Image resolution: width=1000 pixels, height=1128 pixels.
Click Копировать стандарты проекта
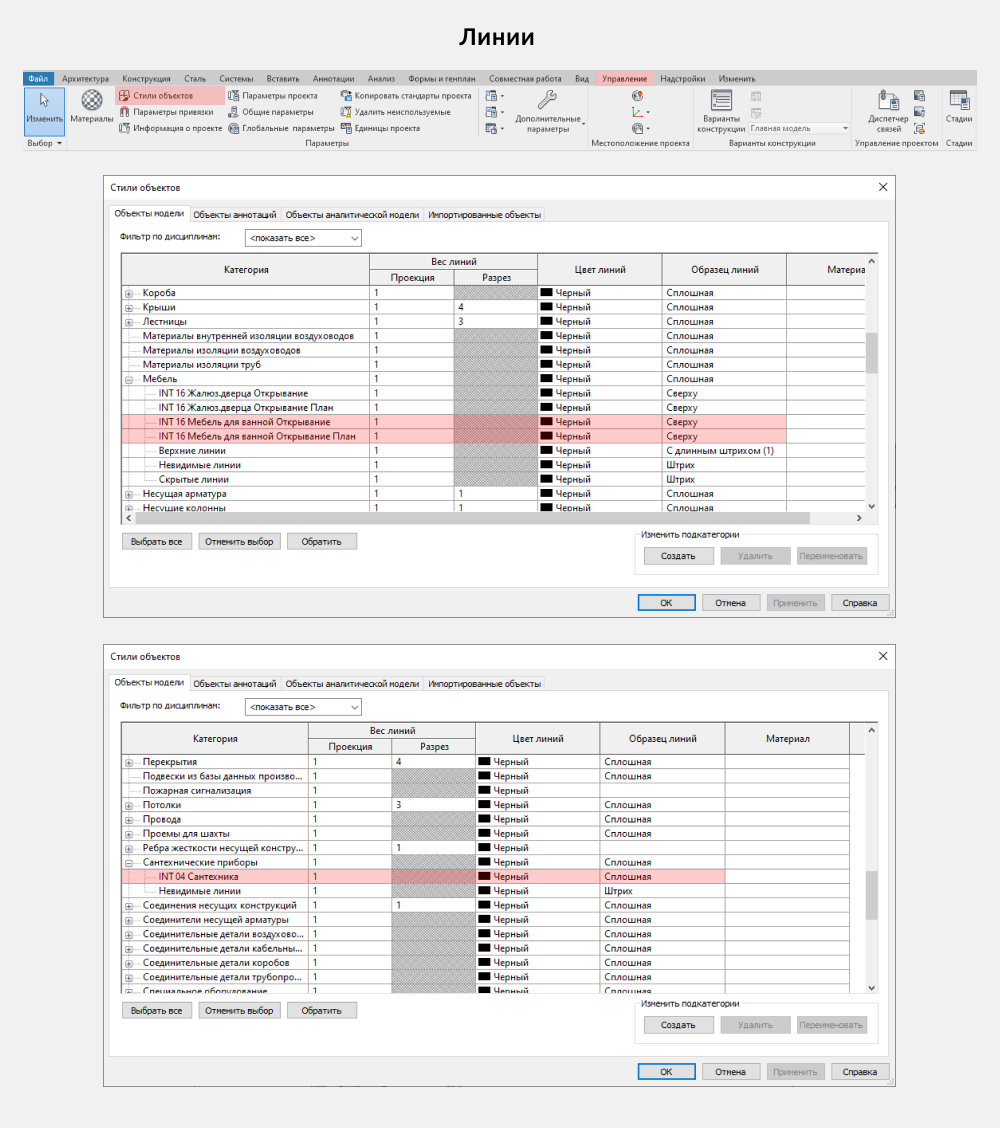point(406,96)
